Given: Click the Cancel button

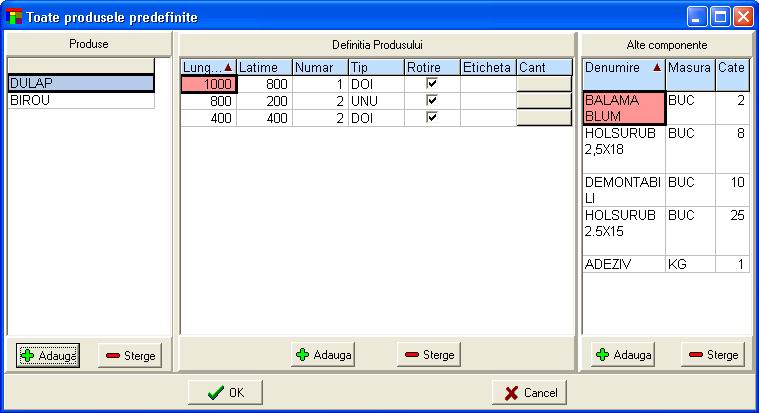Looking at the screenshot, I should [530, 392].
